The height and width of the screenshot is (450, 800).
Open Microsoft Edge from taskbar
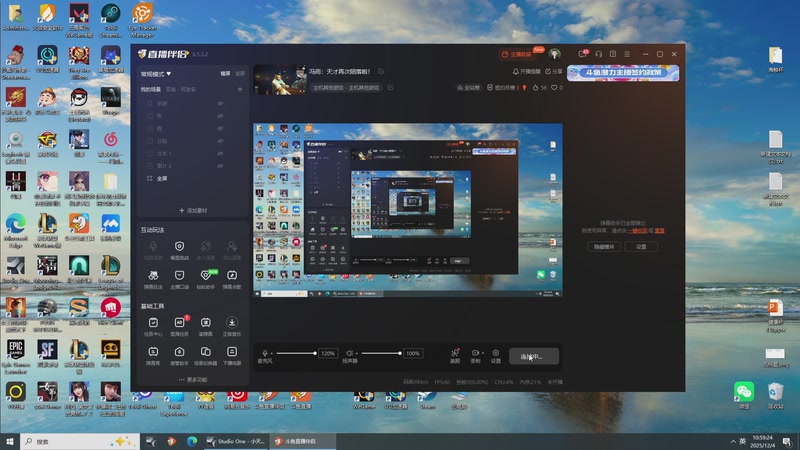coord(192,441)
